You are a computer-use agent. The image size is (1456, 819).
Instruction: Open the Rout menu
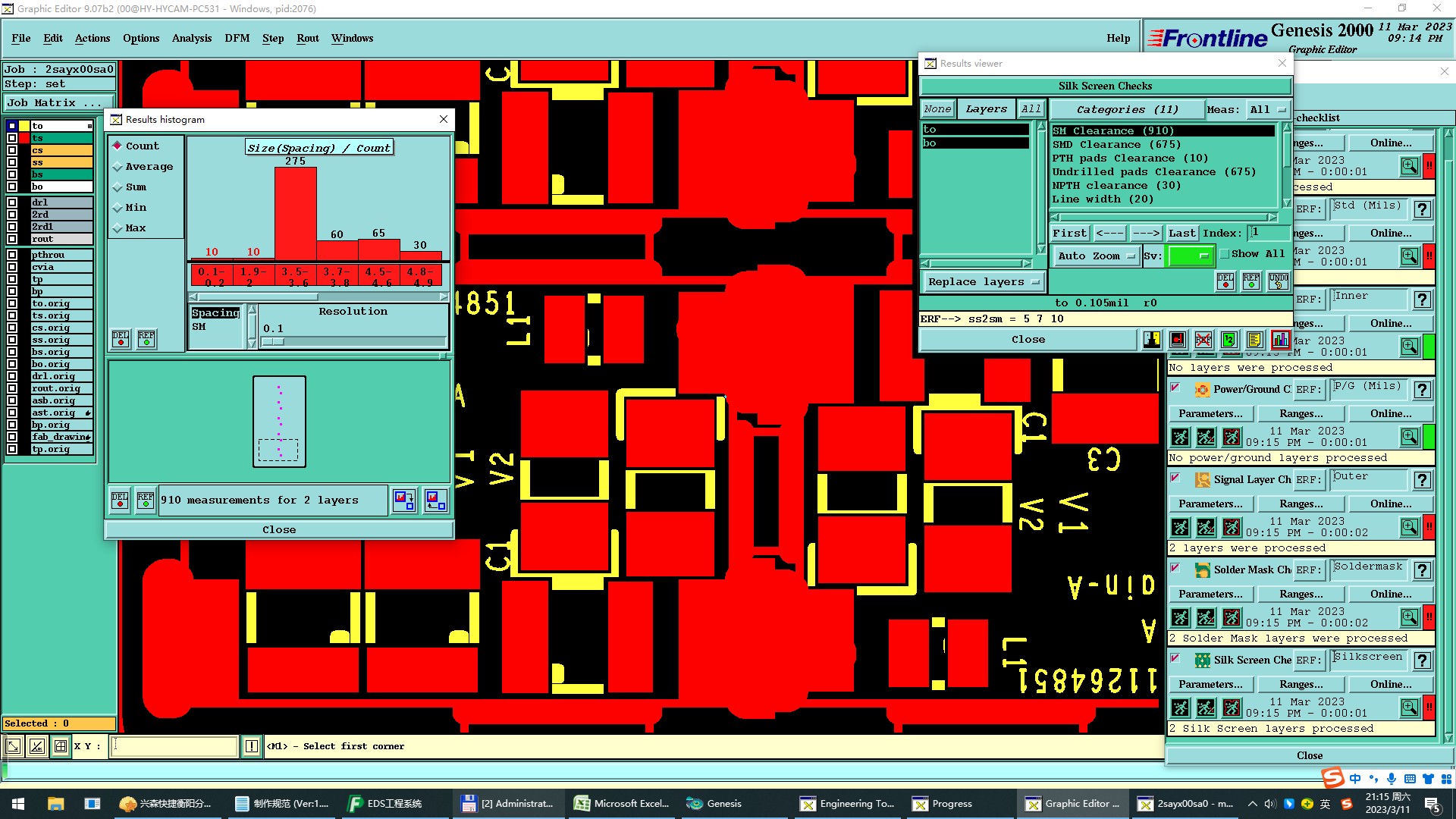[x=308, y=38]
